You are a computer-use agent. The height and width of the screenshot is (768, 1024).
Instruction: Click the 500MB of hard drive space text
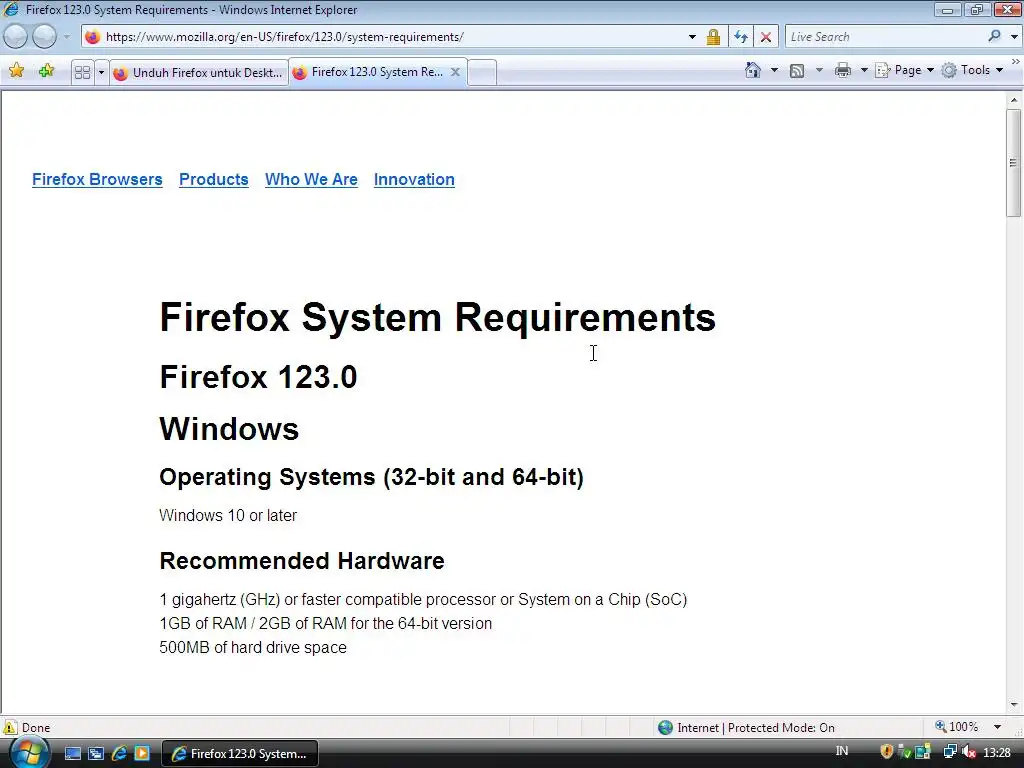click(253, 647)
